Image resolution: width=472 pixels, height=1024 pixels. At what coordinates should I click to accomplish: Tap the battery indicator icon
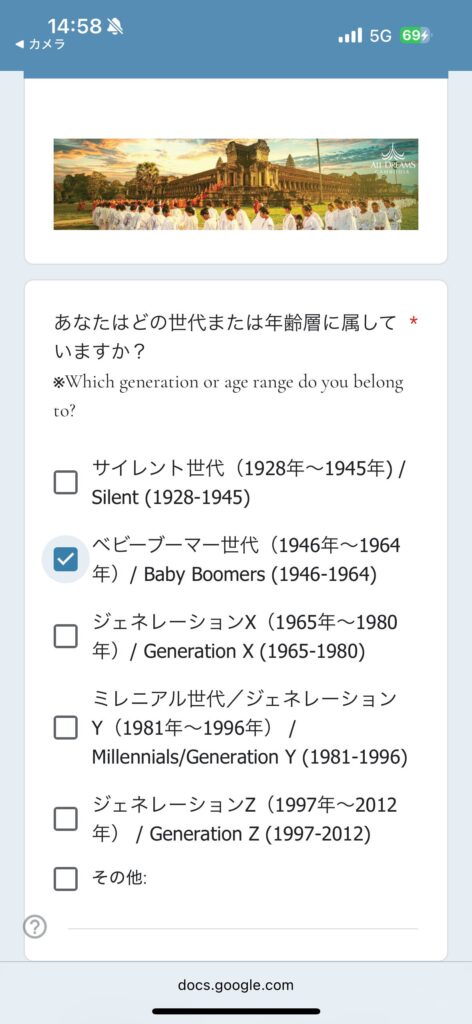(x=415, y=35)
